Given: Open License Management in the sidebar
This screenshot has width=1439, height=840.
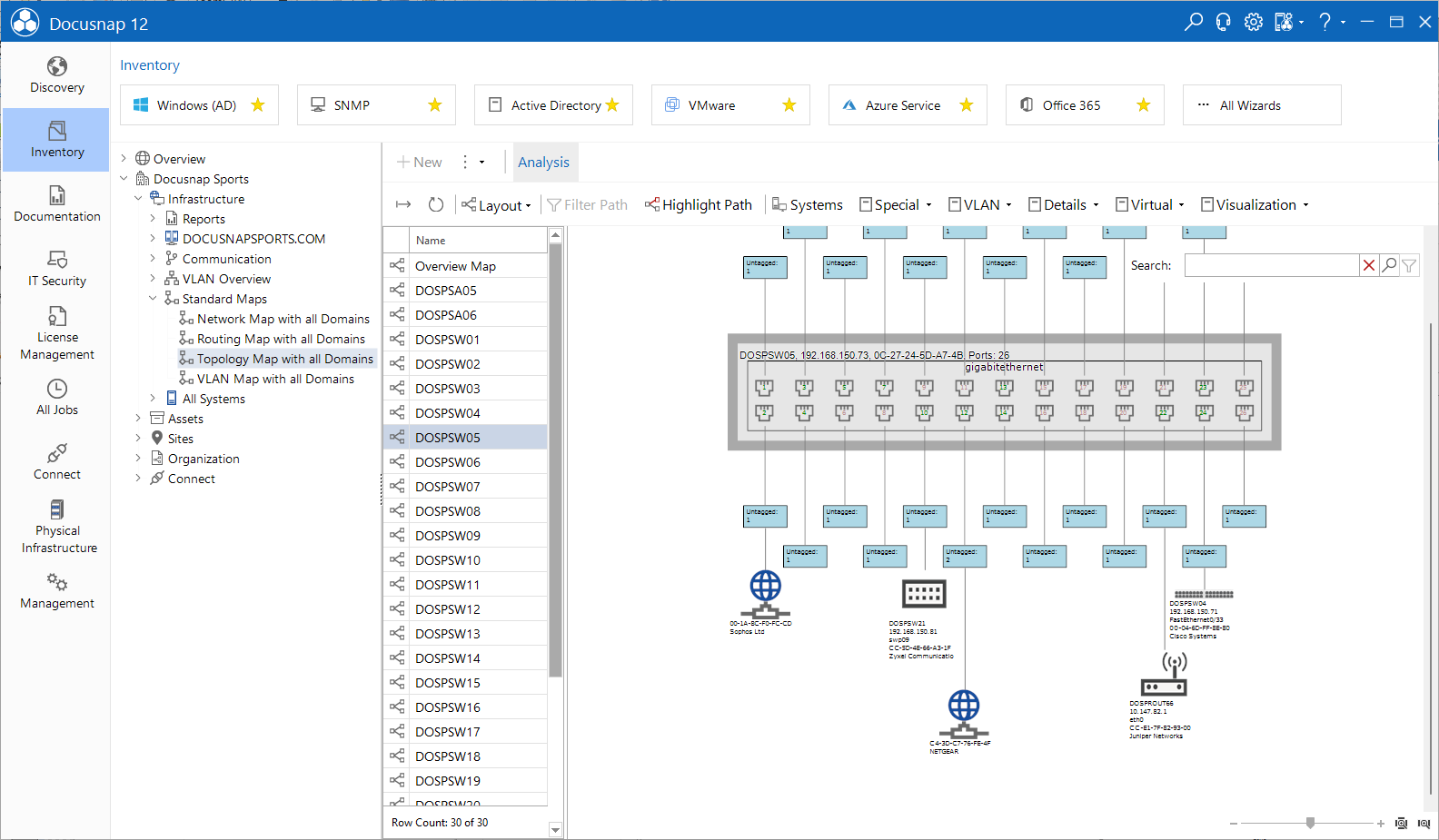Looking at the screenshot, I should click(x=56, y=333).
